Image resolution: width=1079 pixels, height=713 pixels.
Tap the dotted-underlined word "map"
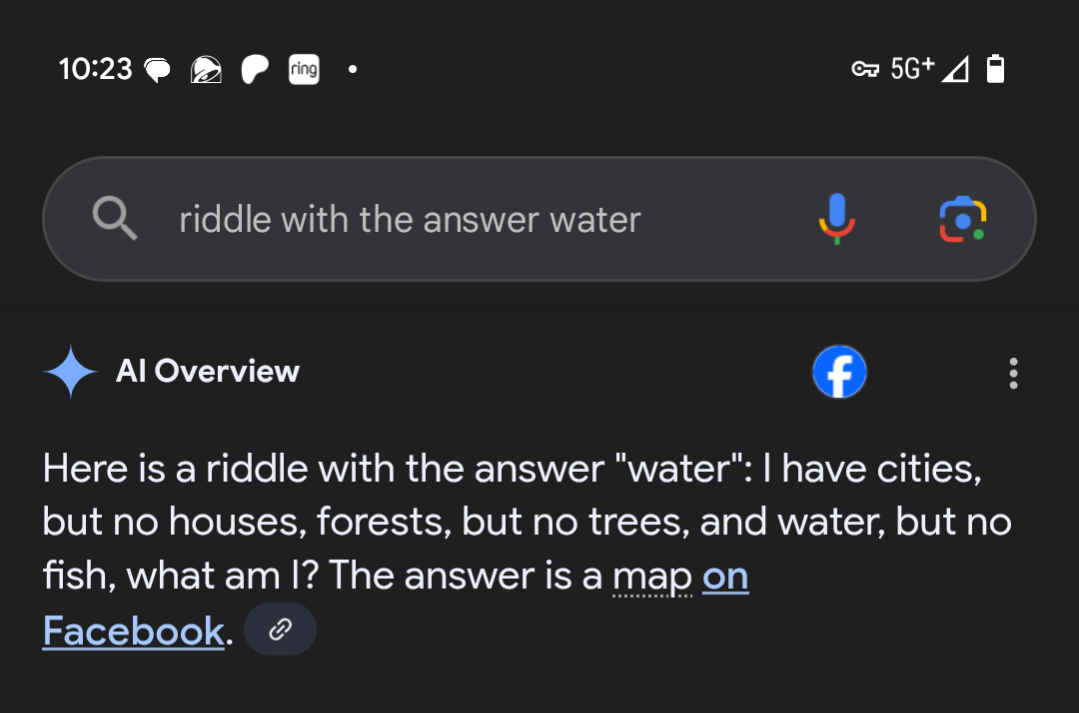click(x=652, y=577)
